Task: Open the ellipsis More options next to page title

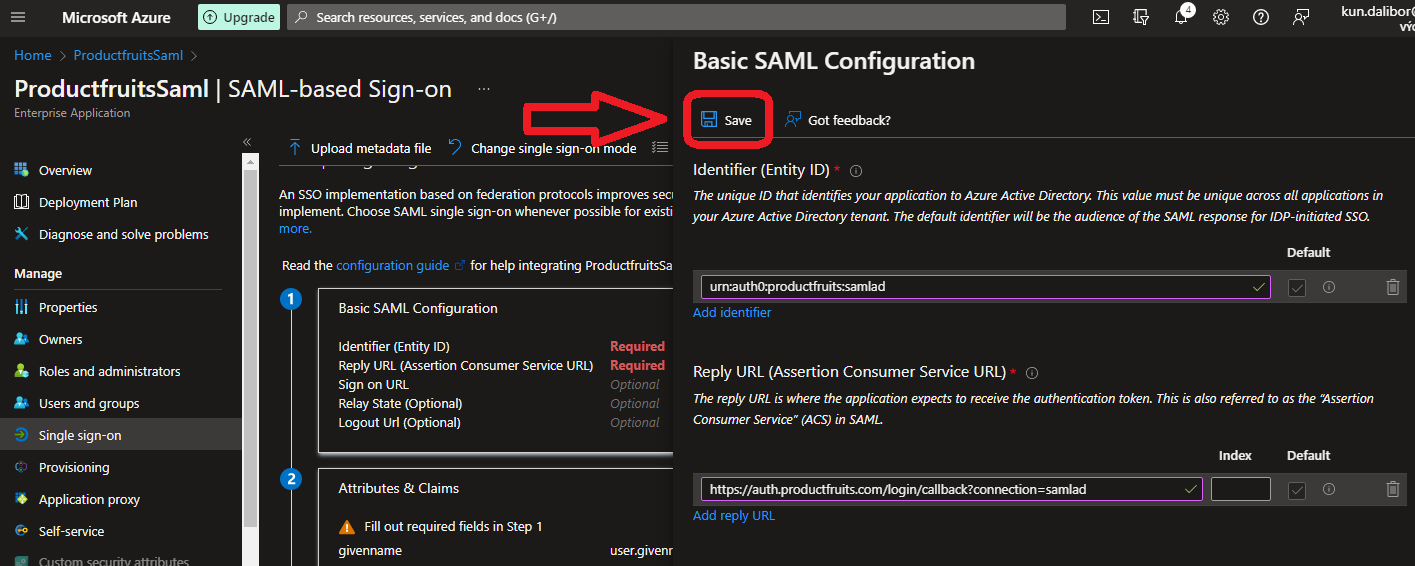Action: (484, 89)
